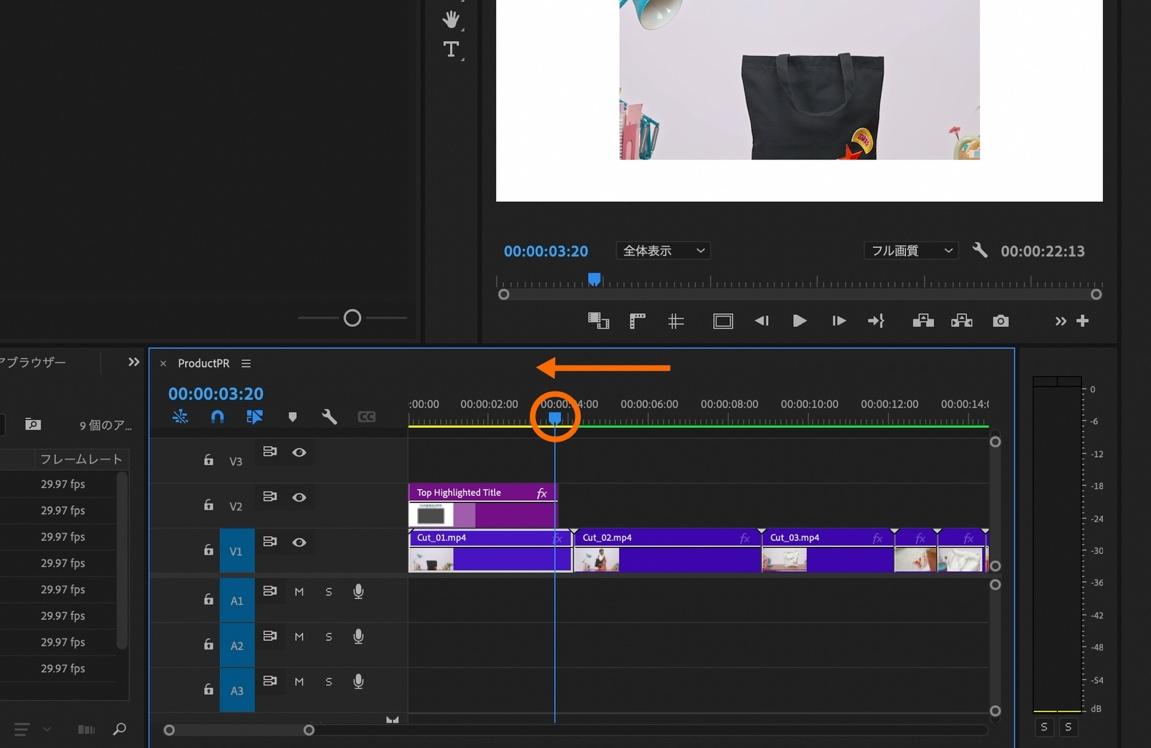The image size is (1151, 748).
Task: Click the Mark Out hash icon
Action: pyautogui.click(x=676, y=321)
